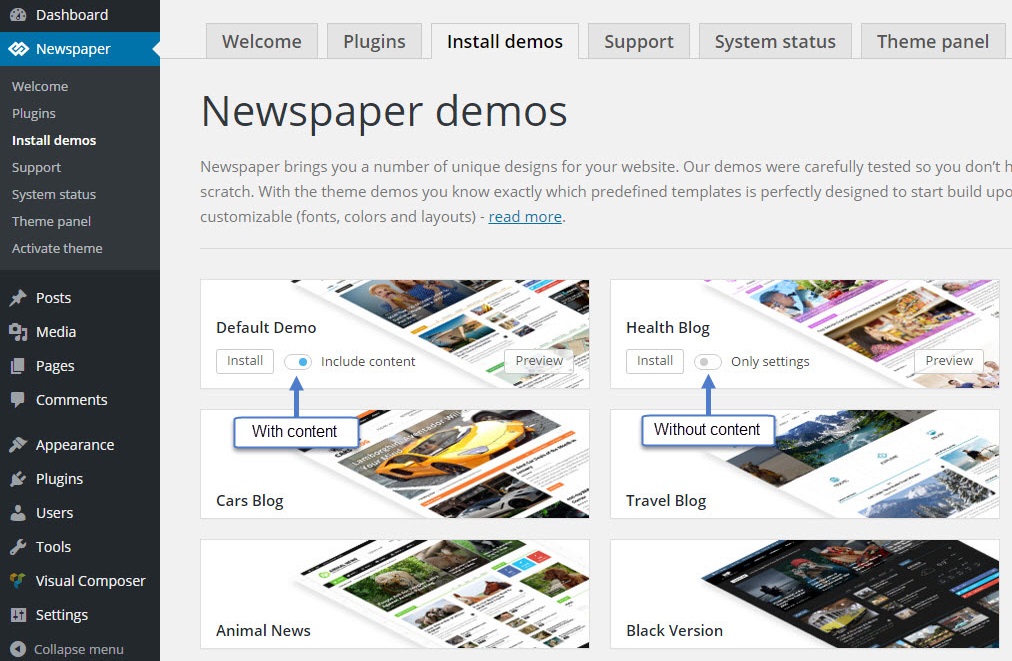Image resolution: width=1012 pixels, height=661 pixels.
Task: Click the Settings sliders icon
Action: click(18, 615)
